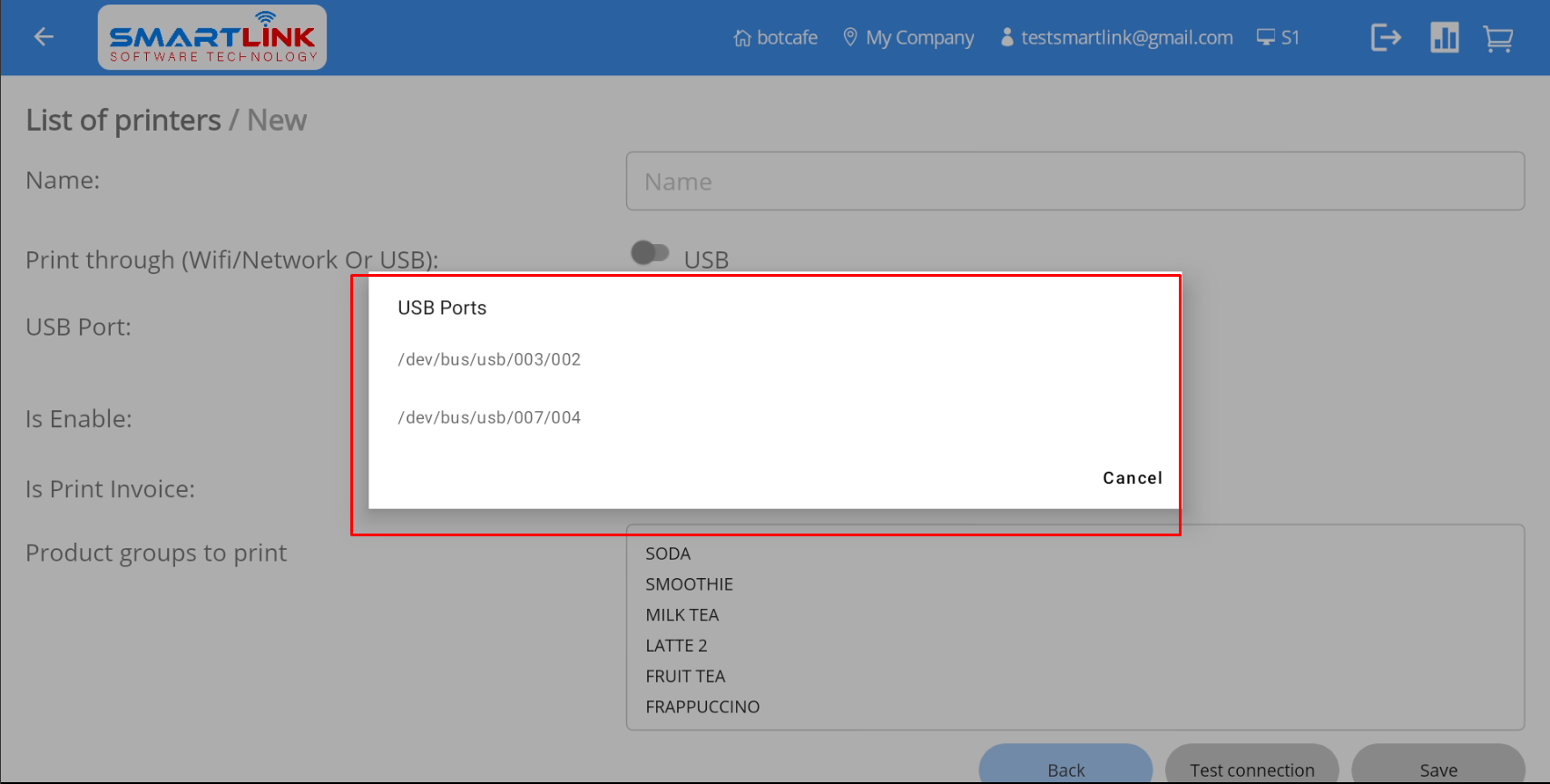Cancel the USB Ports dialog
The height and width of the screenshot is (784, 1550).
[1132, 478]
